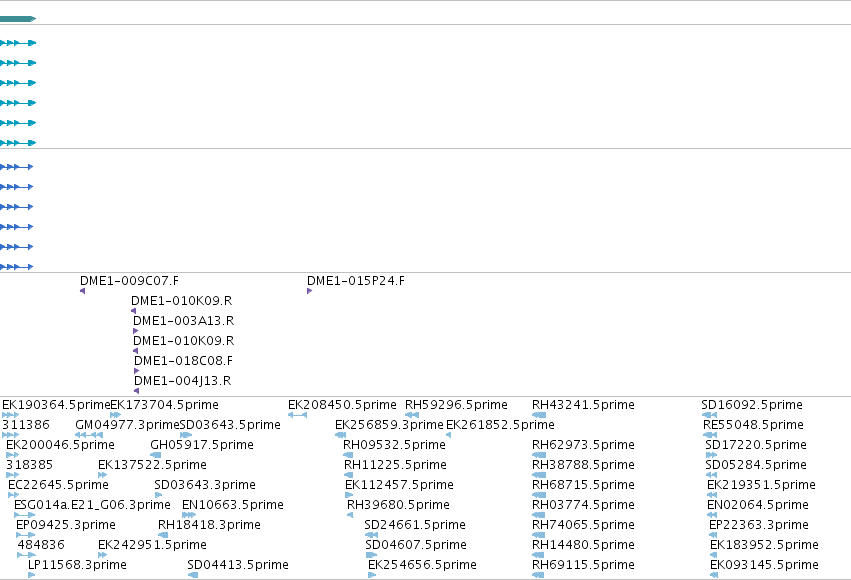Viewport: 851px width, 580px height.
Task: Select the RH59296.5prime label
Action: pos(456,405)
